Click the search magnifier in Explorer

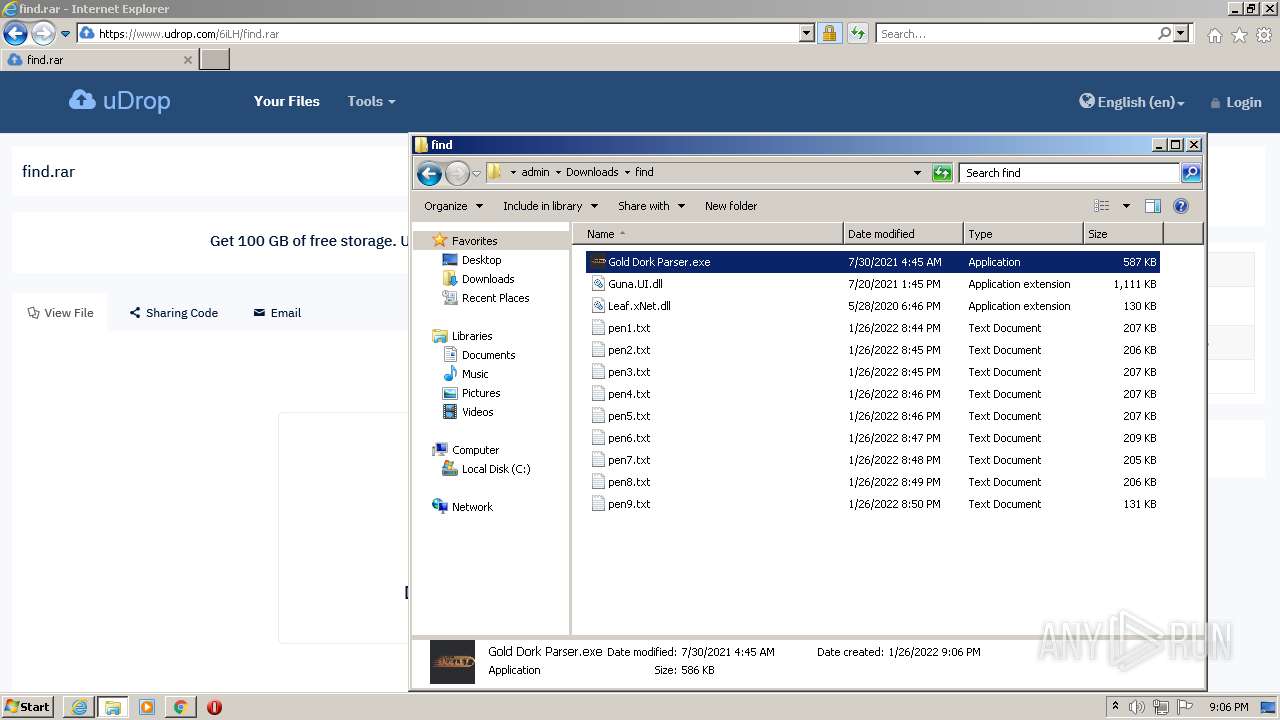click(1190, 173)
